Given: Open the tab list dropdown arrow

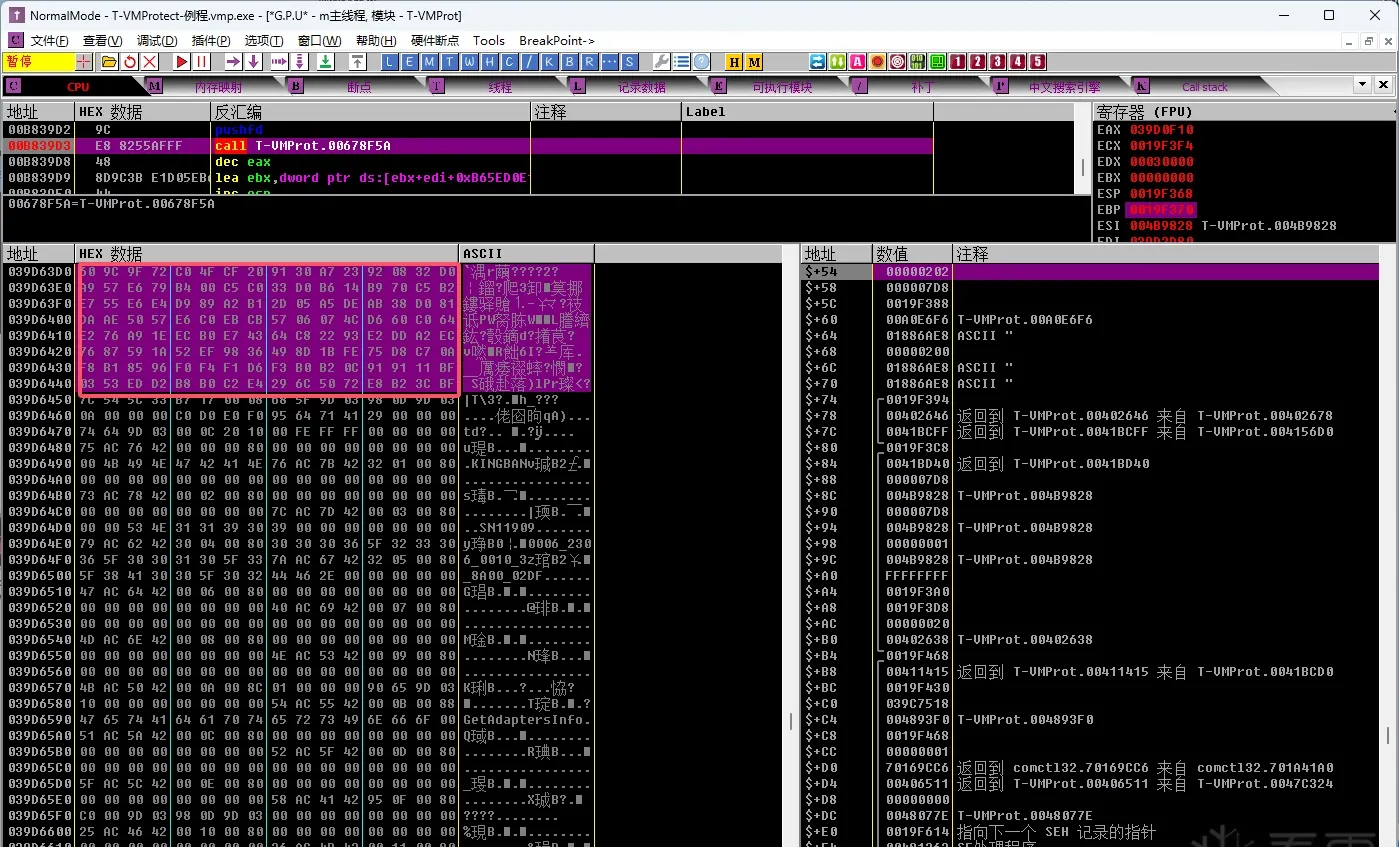Looking at the screenshot, I should [x=1362, y=85].
